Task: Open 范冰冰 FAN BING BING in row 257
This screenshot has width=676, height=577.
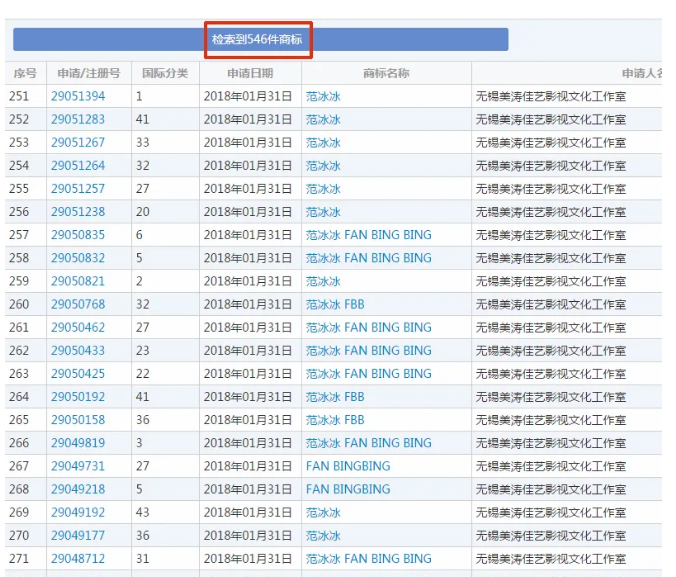Action: [368, 235]
